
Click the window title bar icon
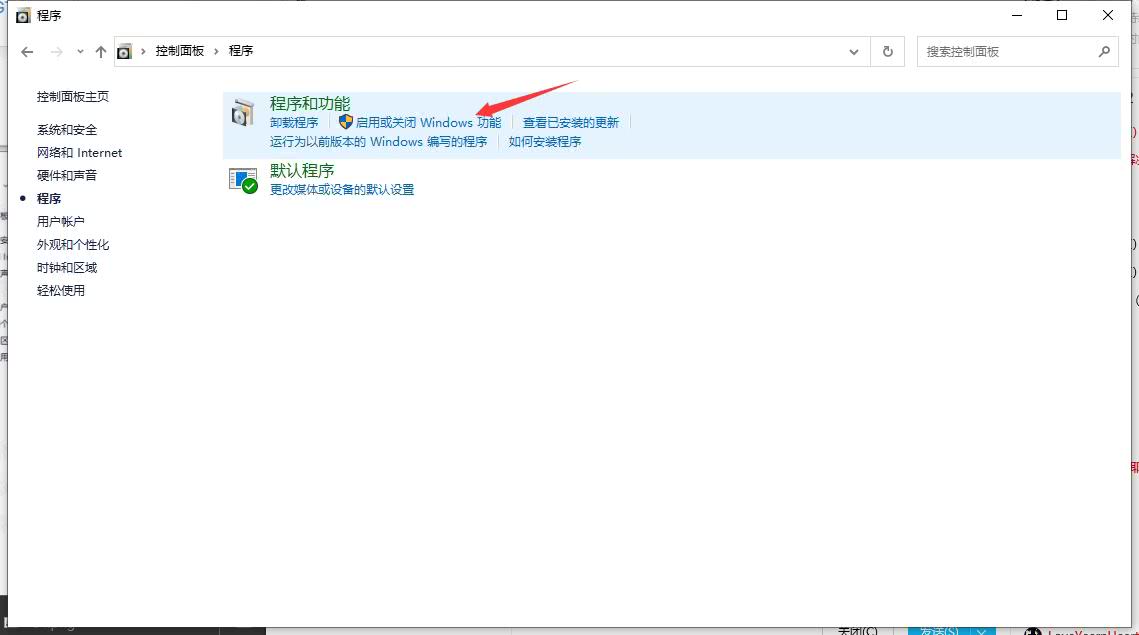point(23,15)
